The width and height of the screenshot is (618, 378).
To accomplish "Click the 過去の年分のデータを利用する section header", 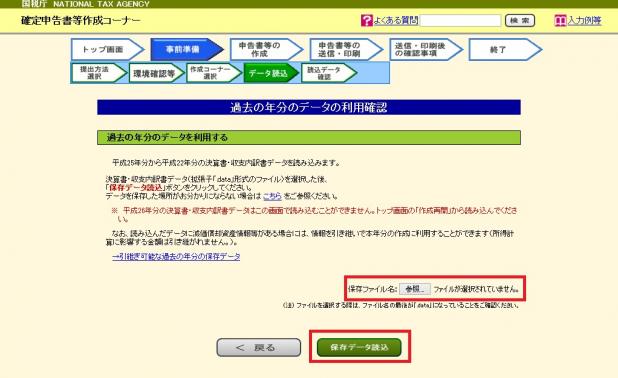I will pos(309,138).
